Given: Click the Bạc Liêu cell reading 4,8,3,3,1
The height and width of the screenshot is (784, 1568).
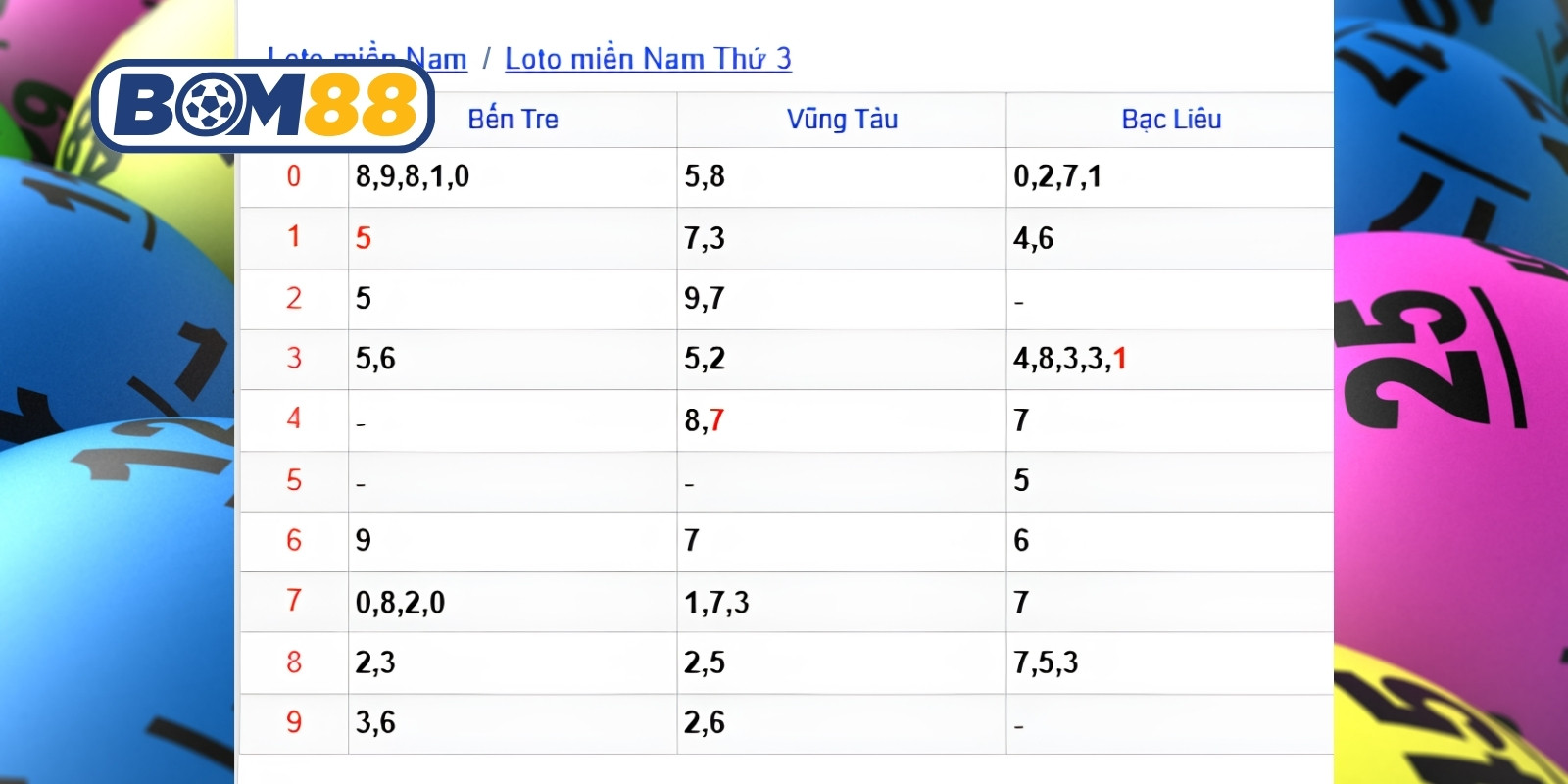Looking at the screenshot, I should (x=1070, y=359).
